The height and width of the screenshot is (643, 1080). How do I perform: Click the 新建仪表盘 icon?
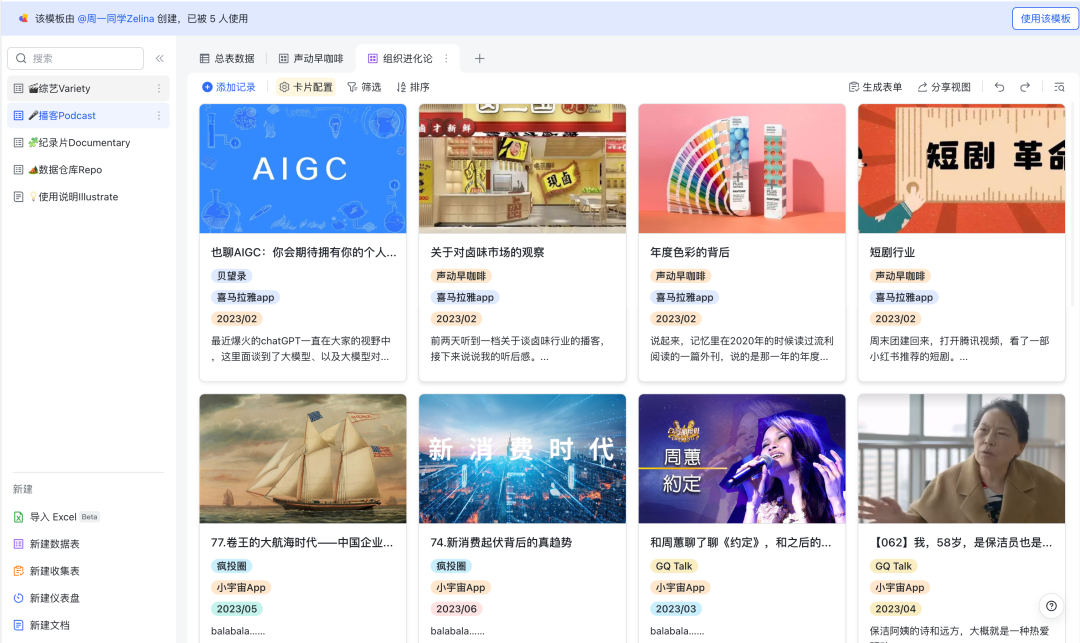19,598
